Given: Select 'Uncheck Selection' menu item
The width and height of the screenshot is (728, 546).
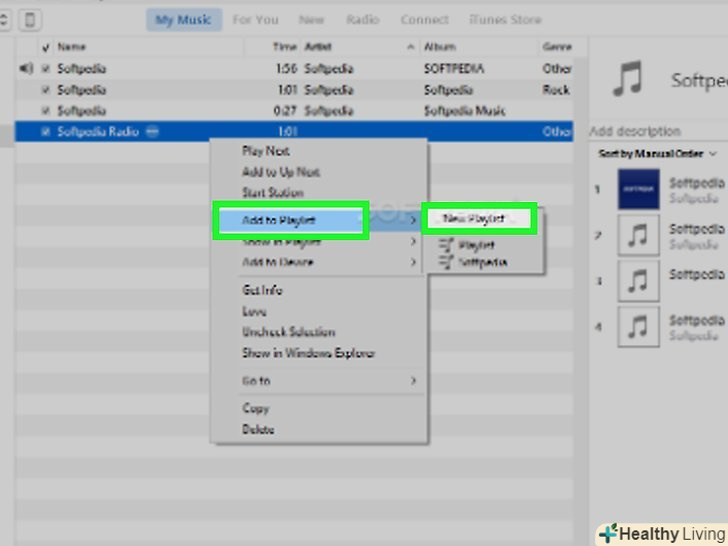Looking at the screenshot, I should pos(289,332).
